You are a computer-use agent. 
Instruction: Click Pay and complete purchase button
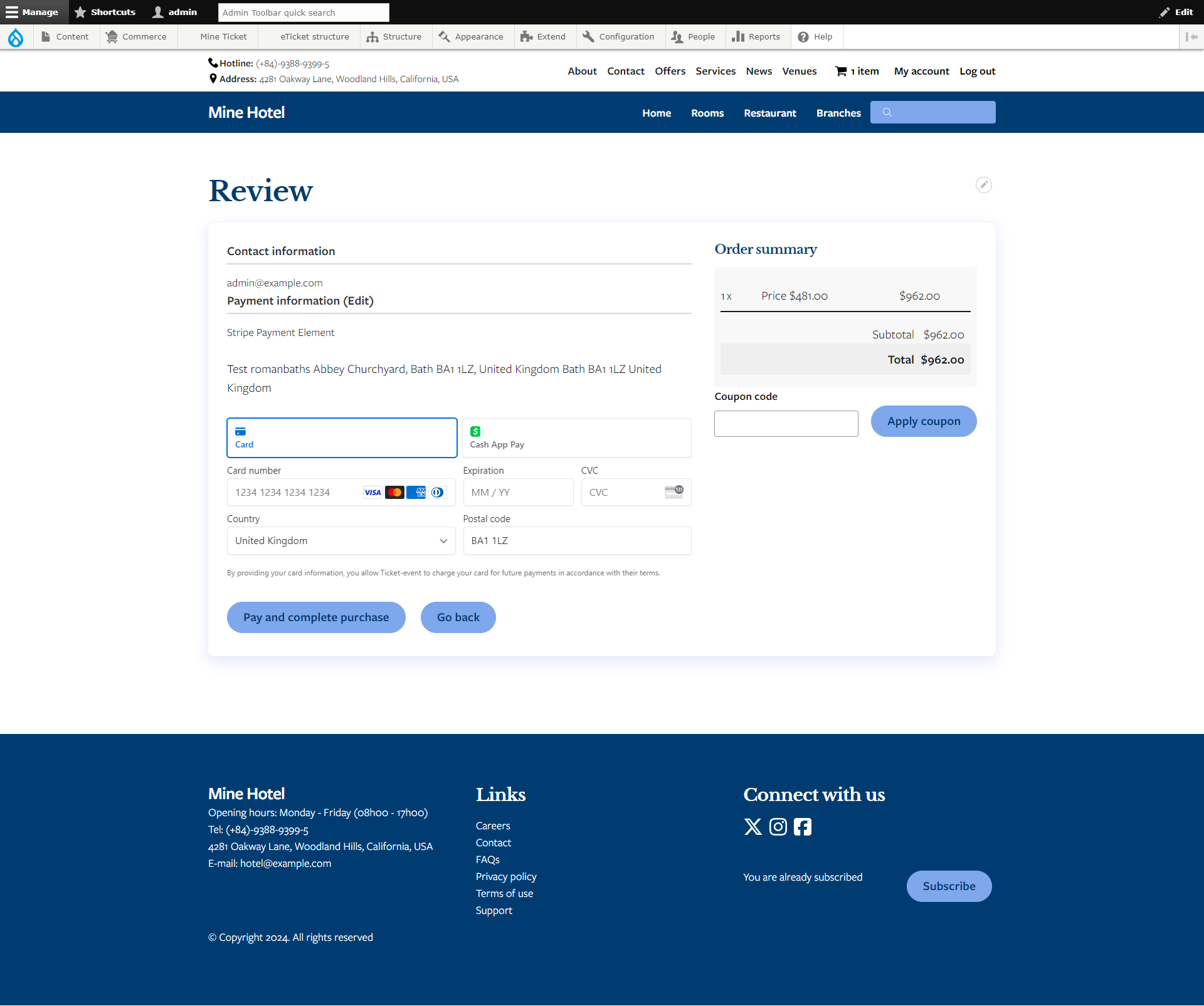tap(316, 617)
